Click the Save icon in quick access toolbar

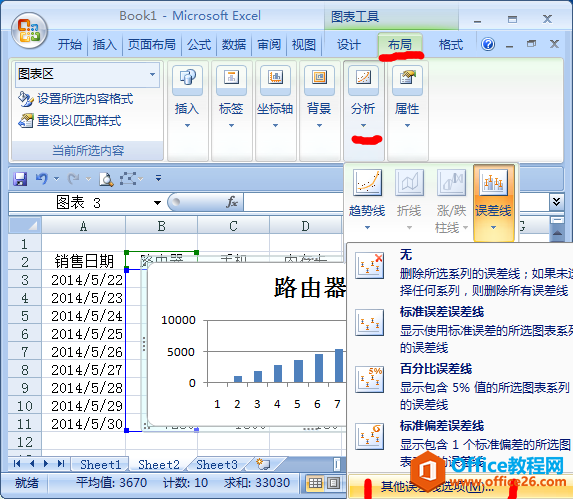(x=20, y=179)
